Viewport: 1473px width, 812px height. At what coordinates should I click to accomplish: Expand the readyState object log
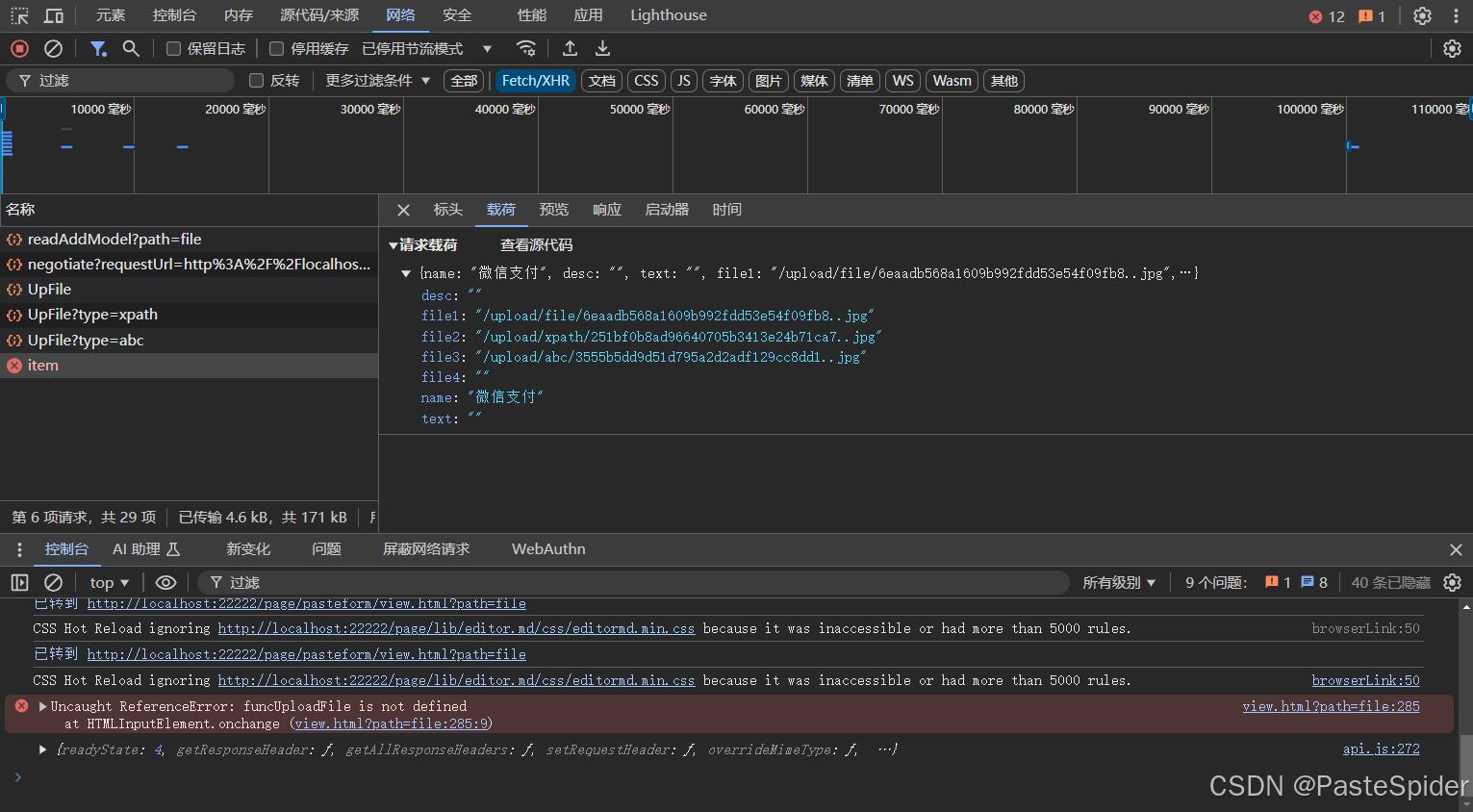[x=42, y=749]
